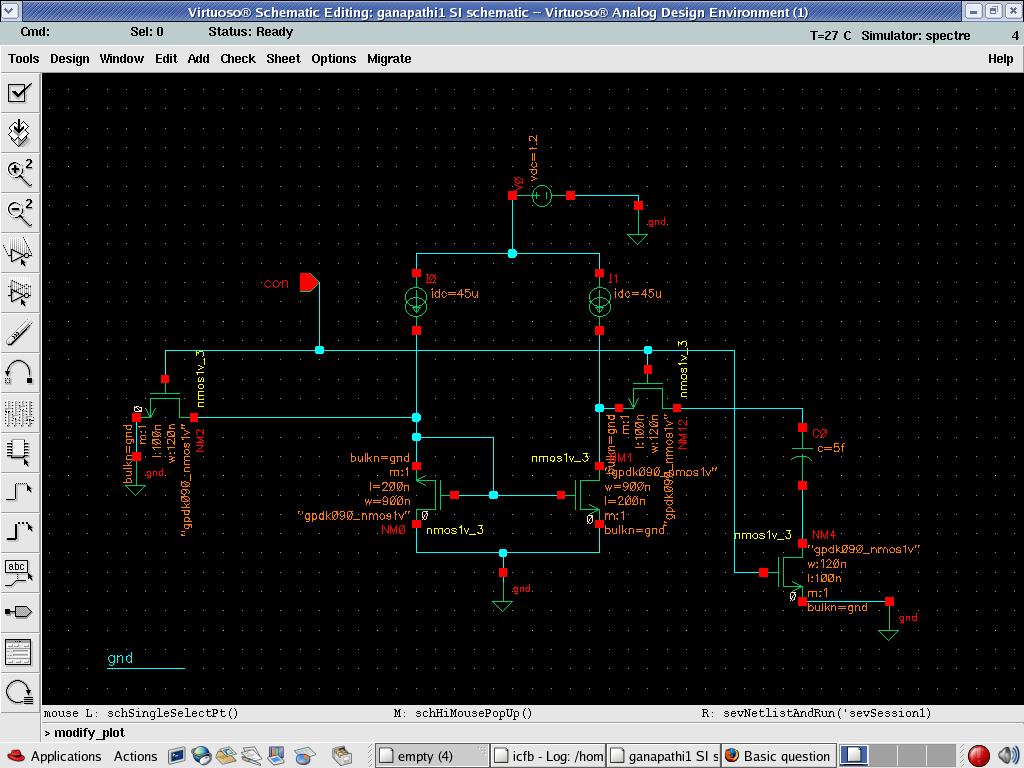
Task: Zoom out using the magnifier minus icon
Action: click(19, 211)
